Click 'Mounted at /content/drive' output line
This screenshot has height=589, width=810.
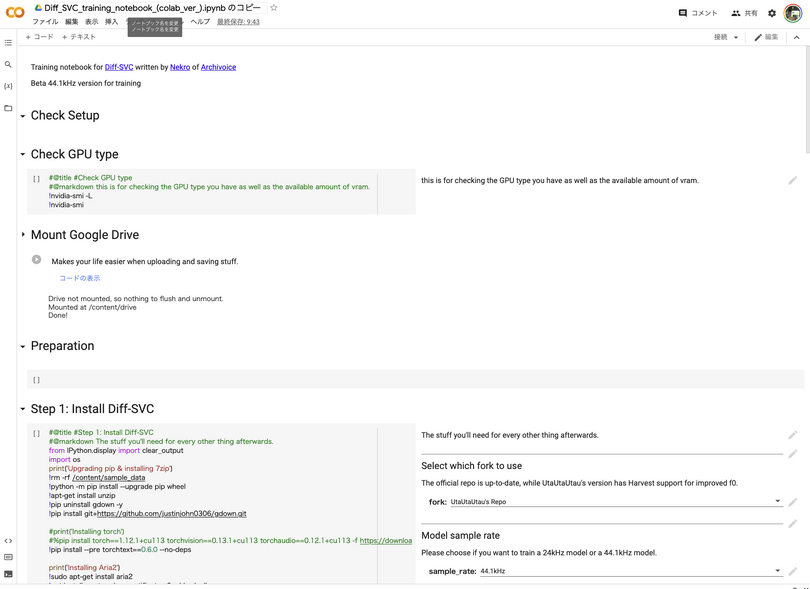(x=92, y=307)
